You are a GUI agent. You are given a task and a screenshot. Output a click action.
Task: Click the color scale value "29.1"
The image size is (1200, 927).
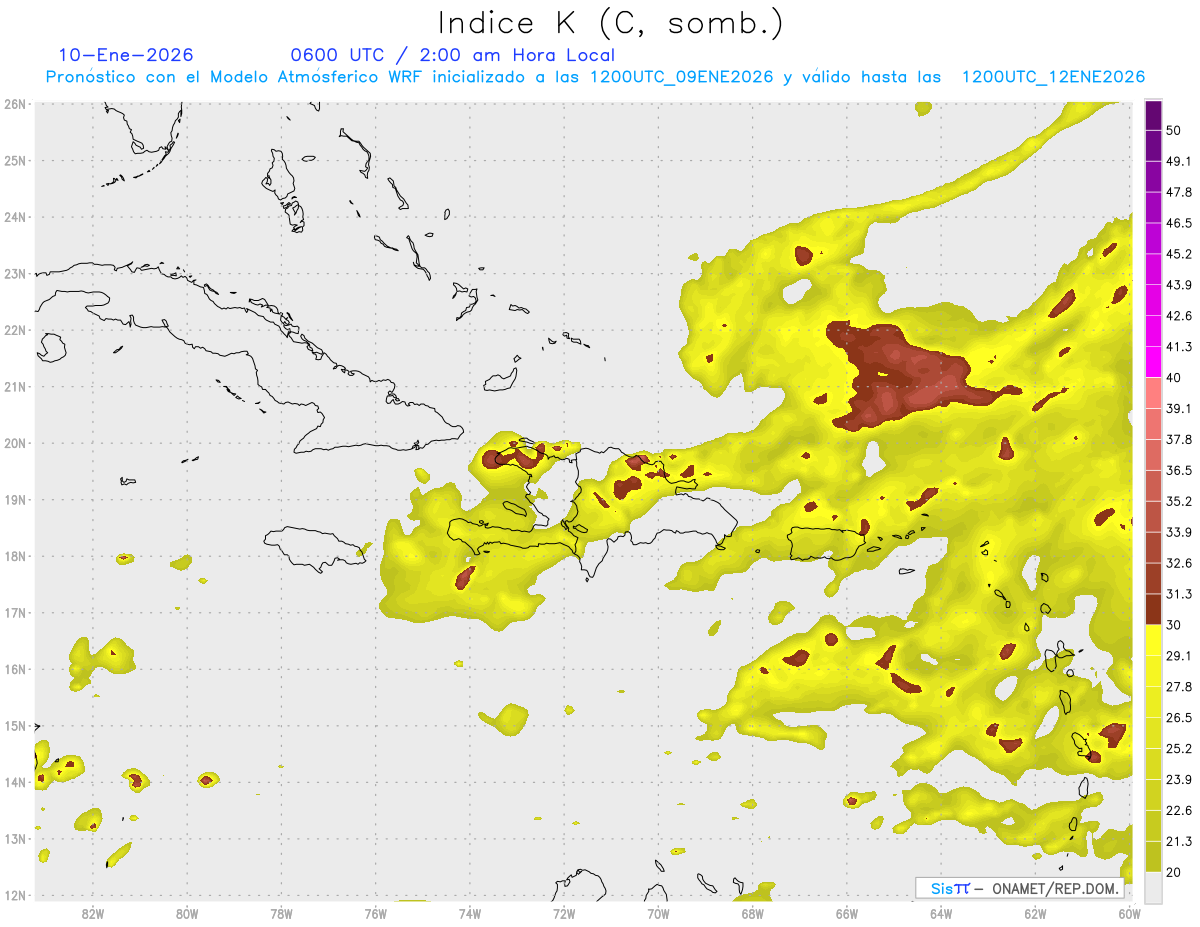coord(1178,656)
